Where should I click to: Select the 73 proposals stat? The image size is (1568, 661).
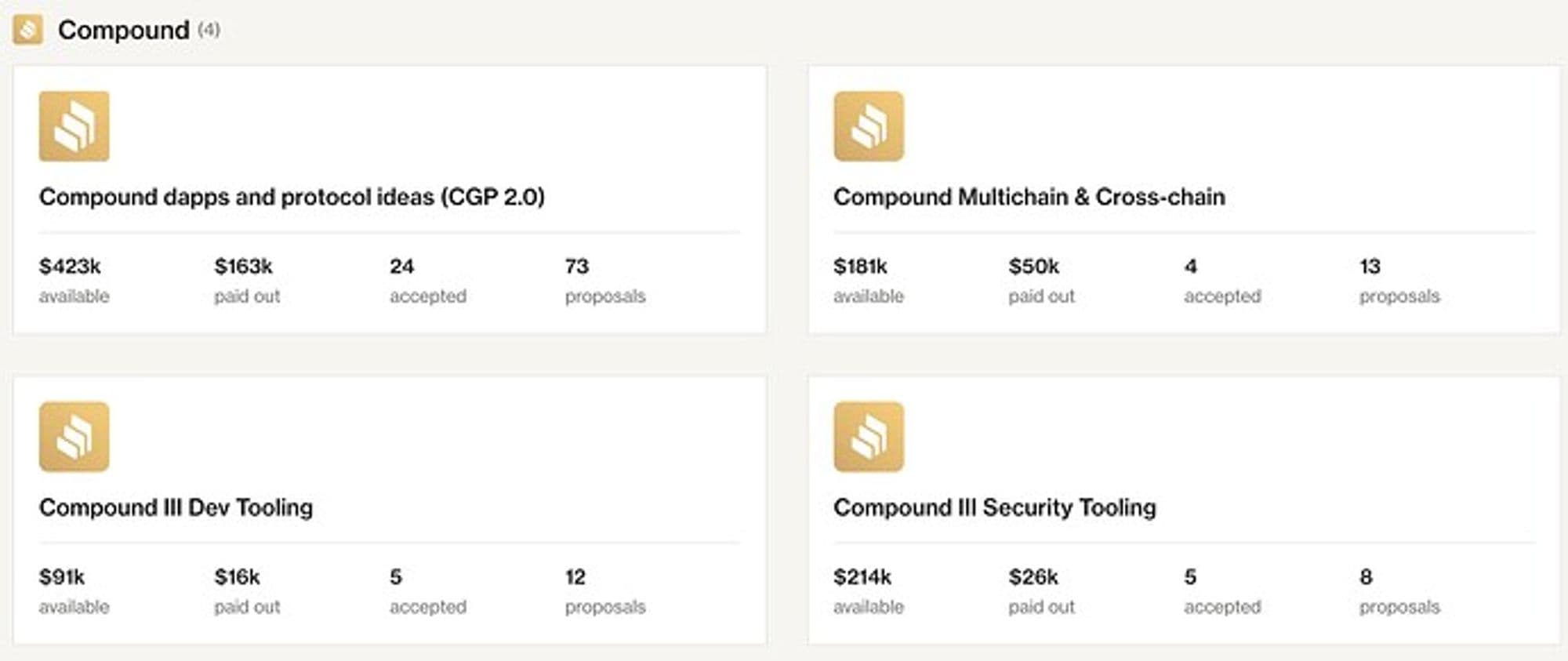point(605,280)
